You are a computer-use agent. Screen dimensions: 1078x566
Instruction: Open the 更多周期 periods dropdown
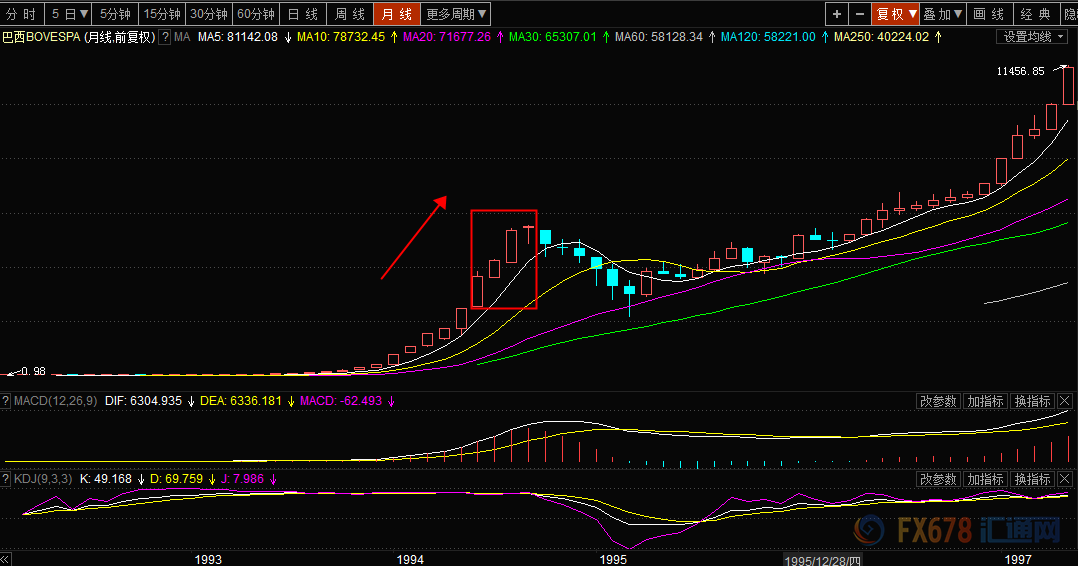point(456,14)
